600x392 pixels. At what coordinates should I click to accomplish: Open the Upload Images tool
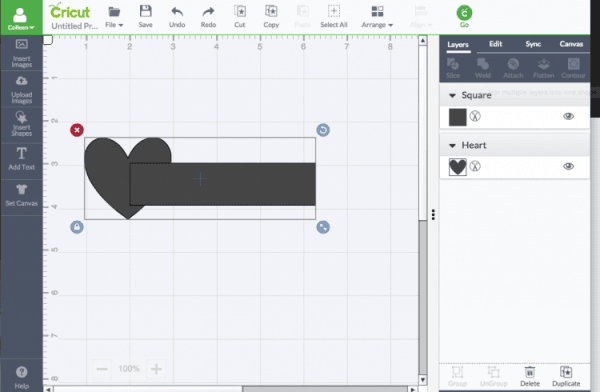pos(21,90)
